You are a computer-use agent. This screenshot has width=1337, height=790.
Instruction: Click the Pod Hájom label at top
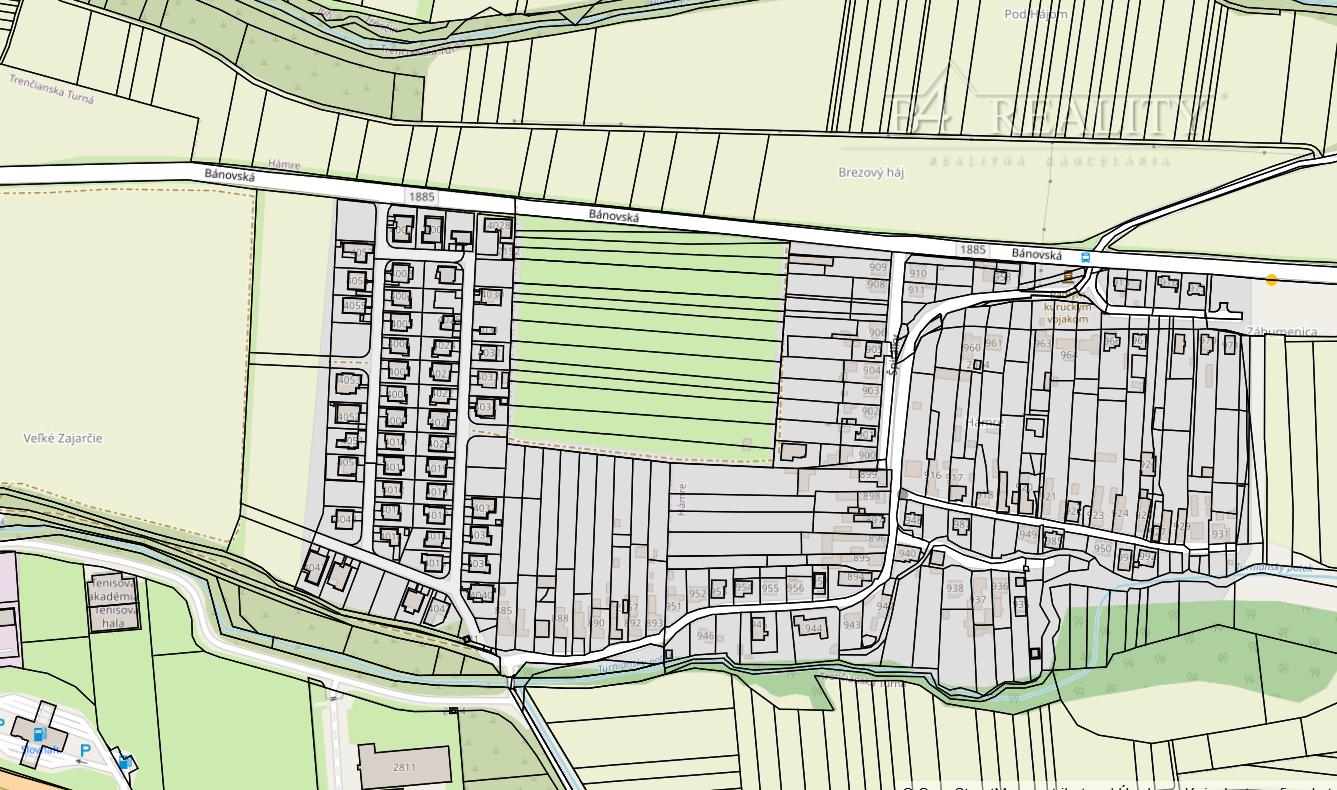pyautogui.click(x=1036, y=14)
